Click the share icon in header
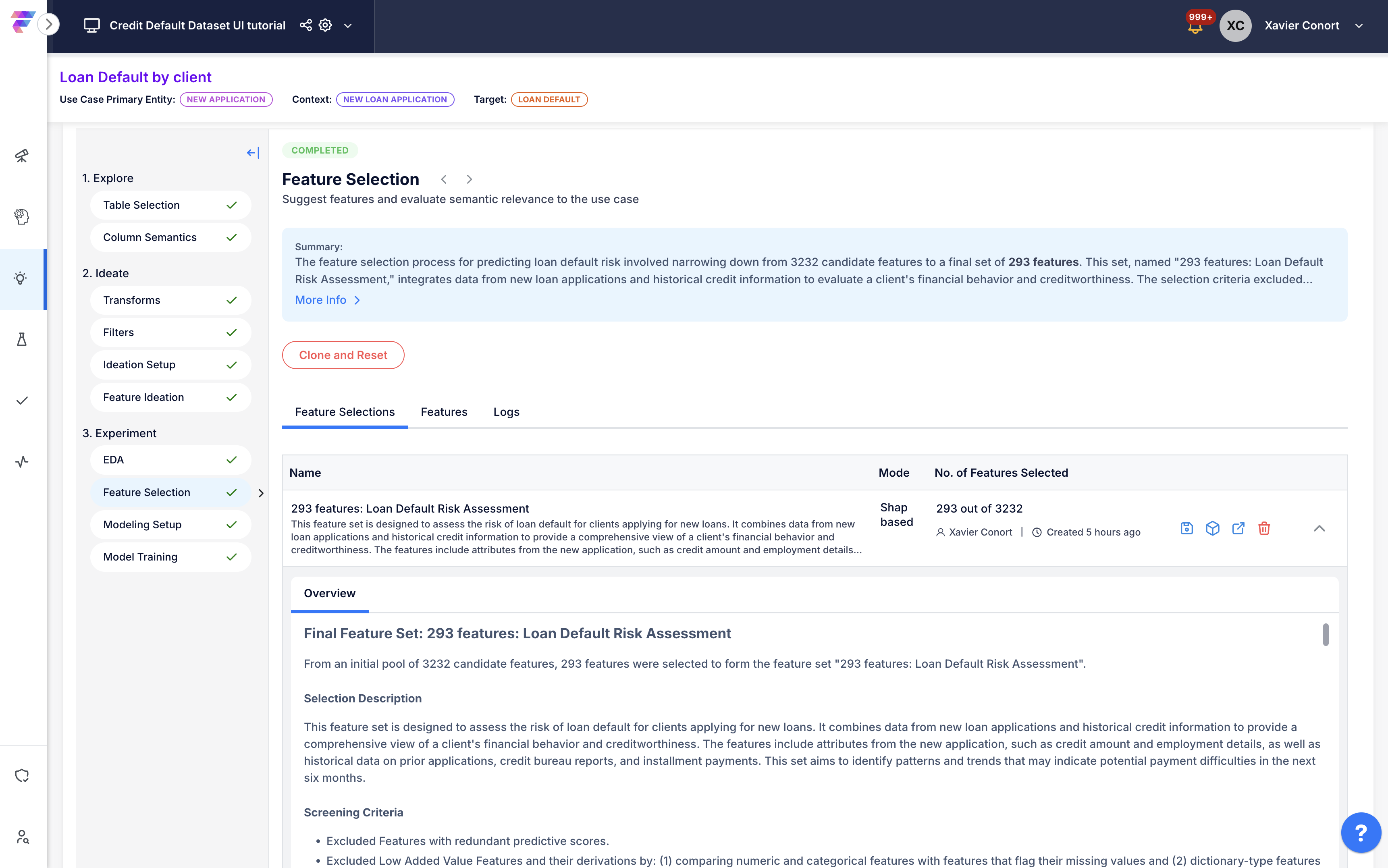Viewport: 1388px width, 868px height. click(x=306, y=25)
